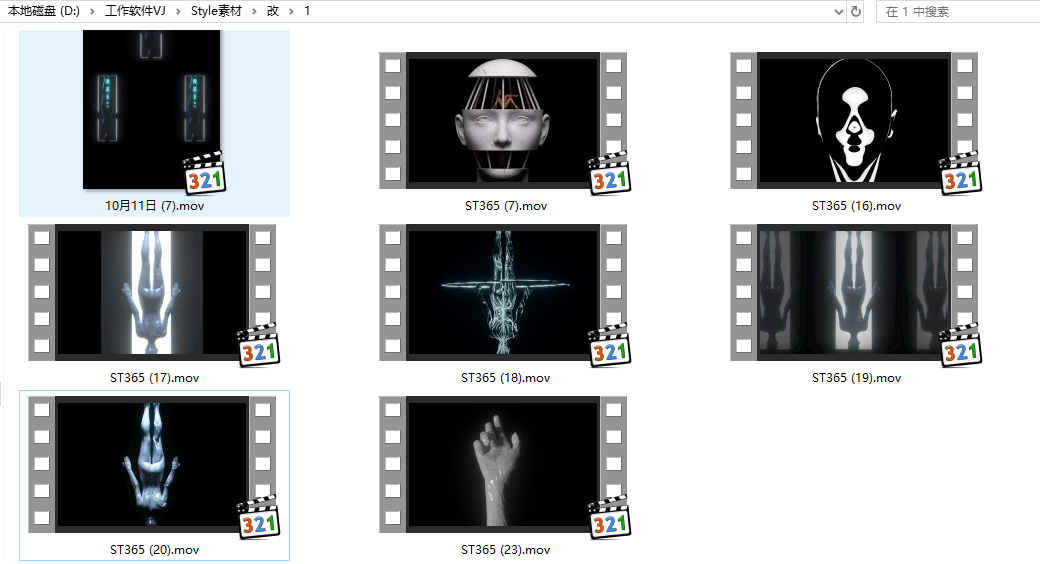1040x564 pixels.
Task: Click the 321 player icon on ST365 (20).mov
Action: click(x=259, y=518)
